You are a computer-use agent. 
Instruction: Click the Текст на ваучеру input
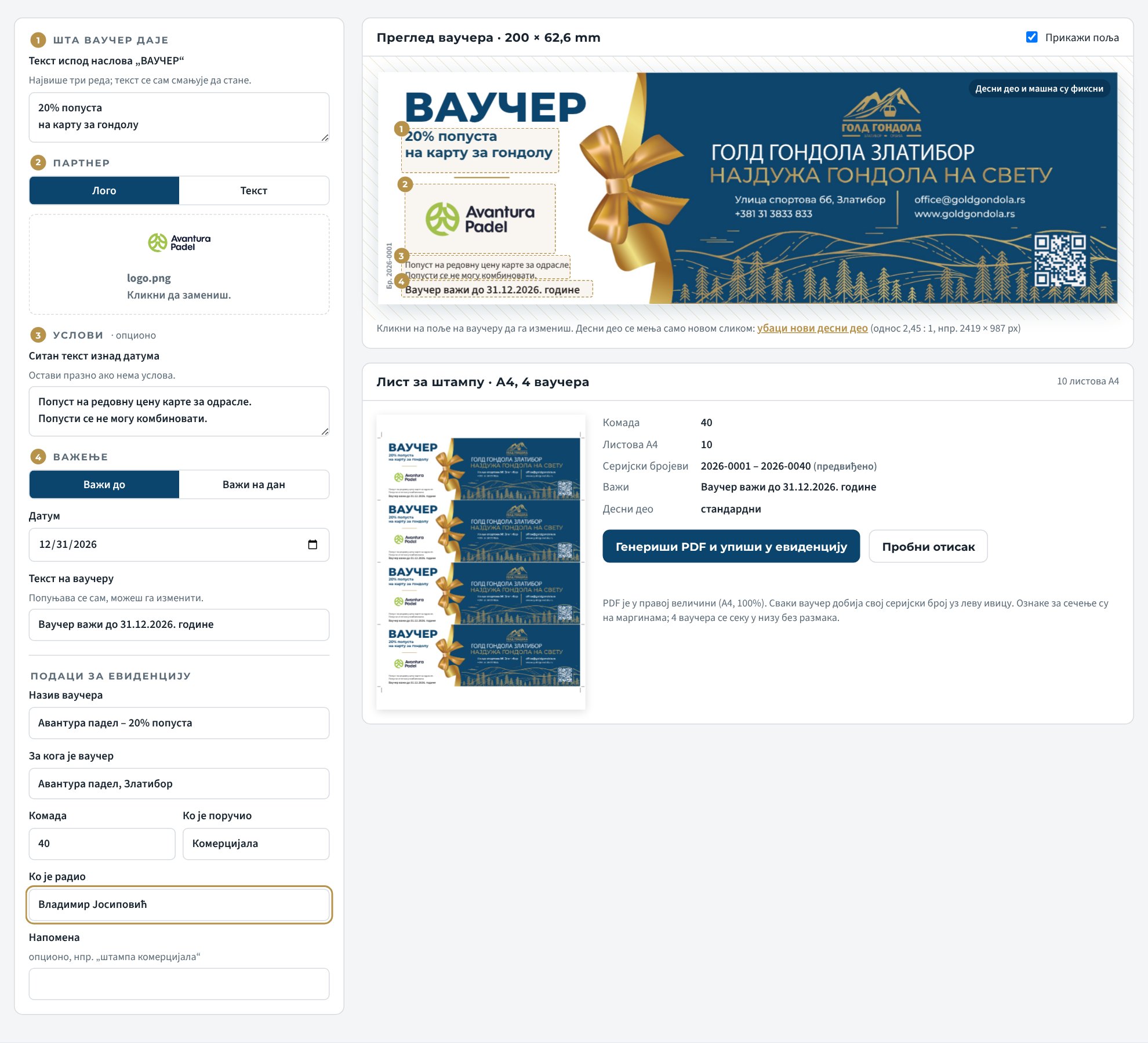point(179,624)
